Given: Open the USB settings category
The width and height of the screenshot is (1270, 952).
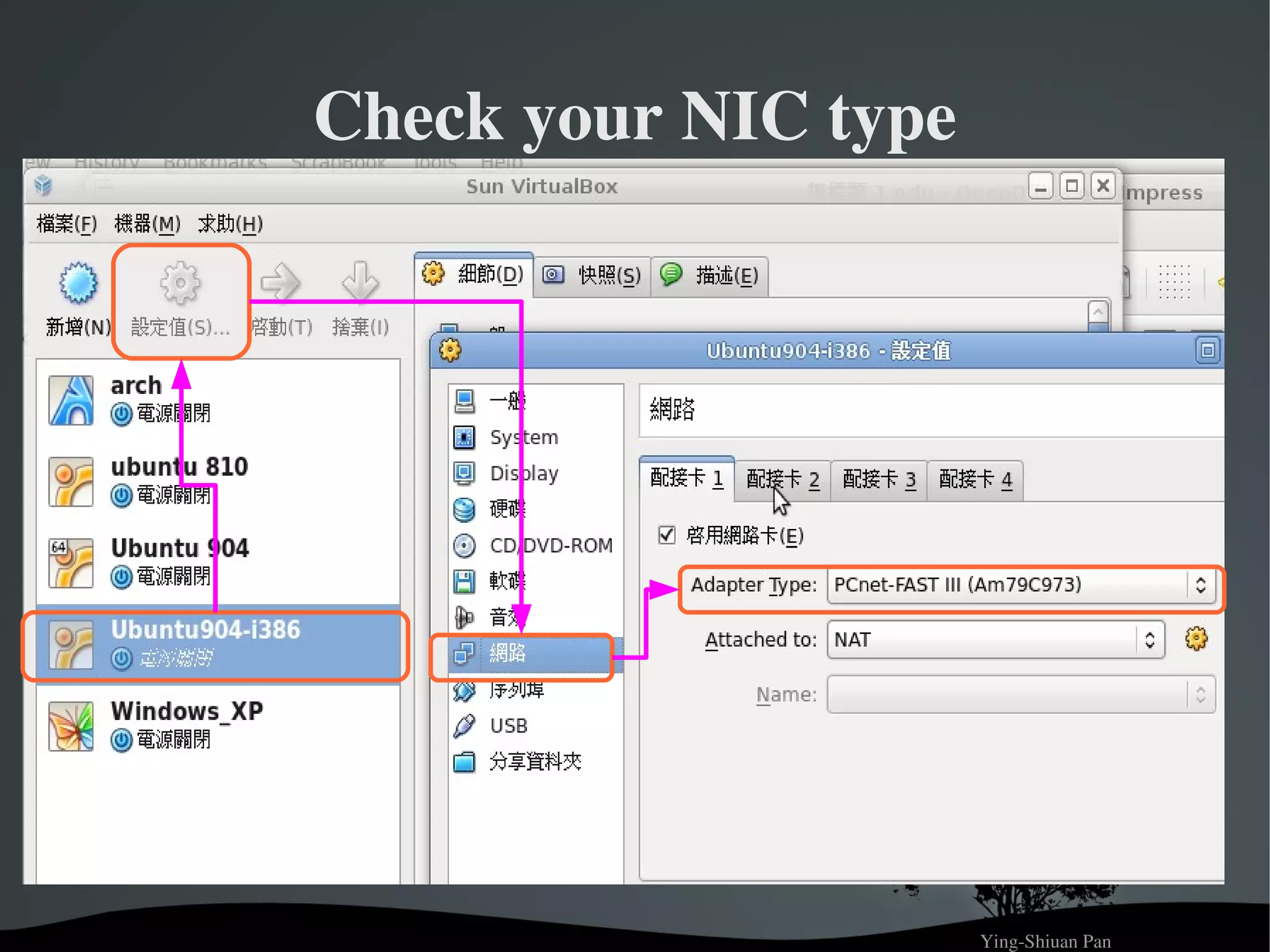Looking at the screenshot, I should tap(536, 726).
